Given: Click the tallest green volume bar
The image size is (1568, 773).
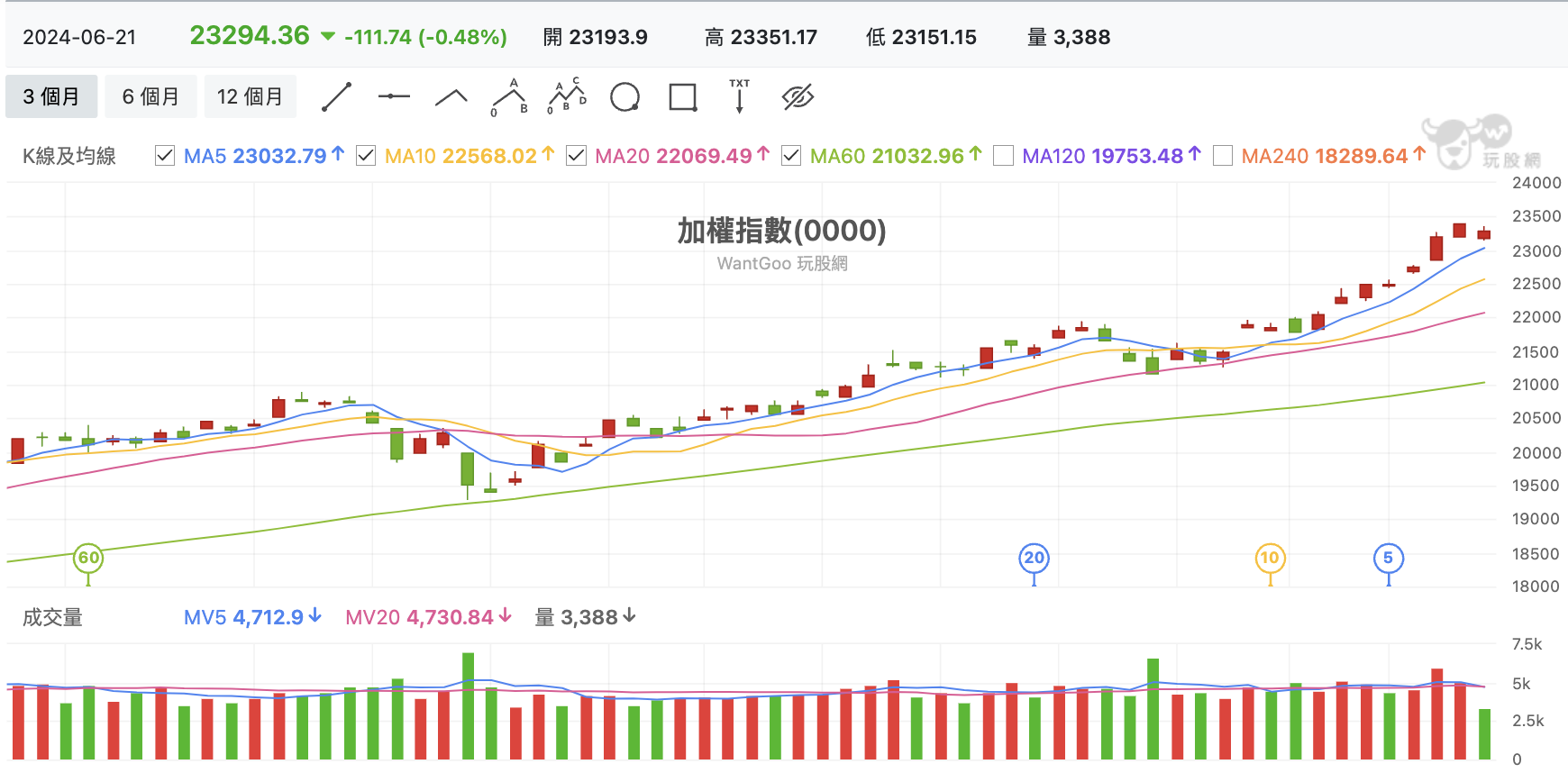Looking at the screenshot, I should 468,706.
